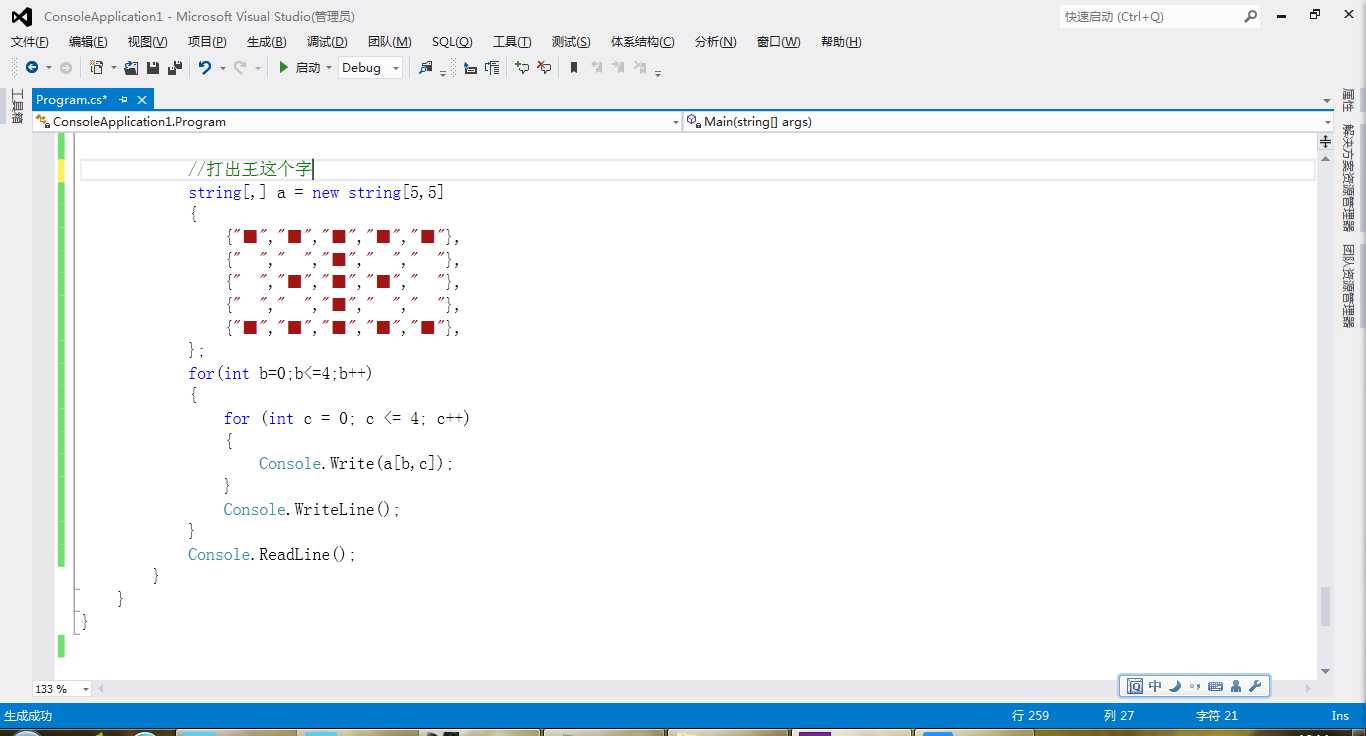Undo the last edit via toolbar arrow

[x=205, y=68]
